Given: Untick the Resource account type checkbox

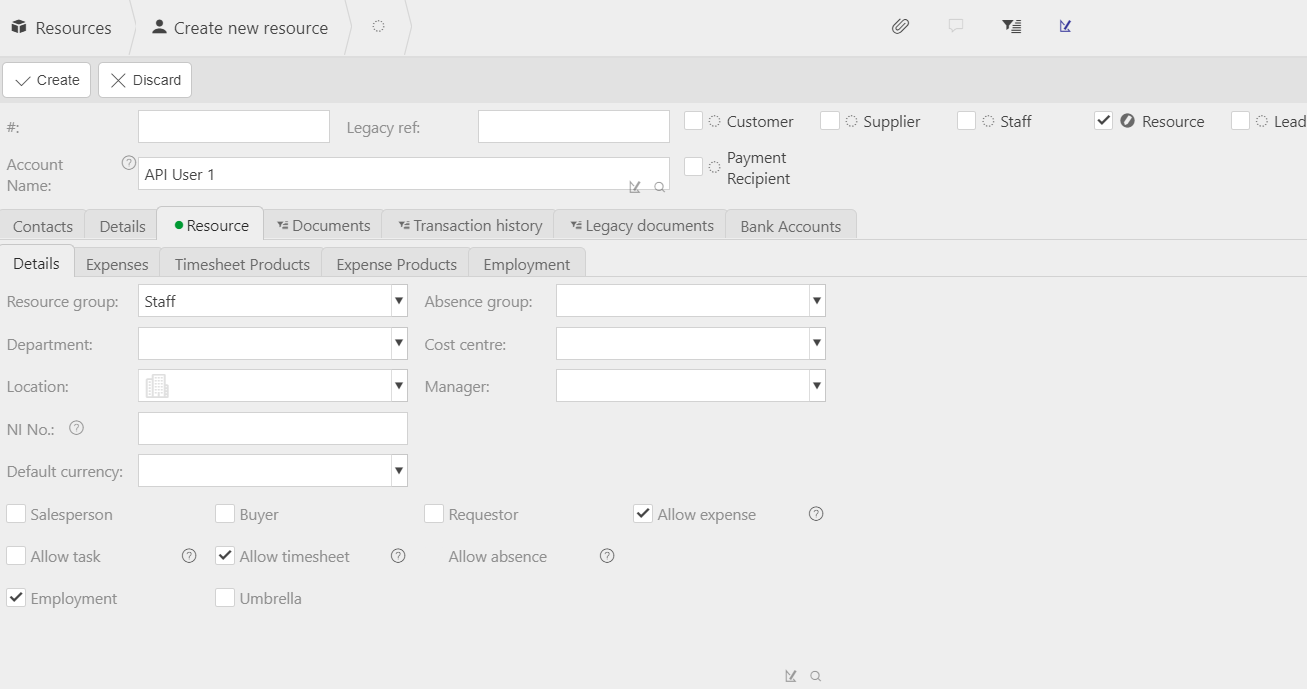Looking at the screenshot, I should 1104,121.
